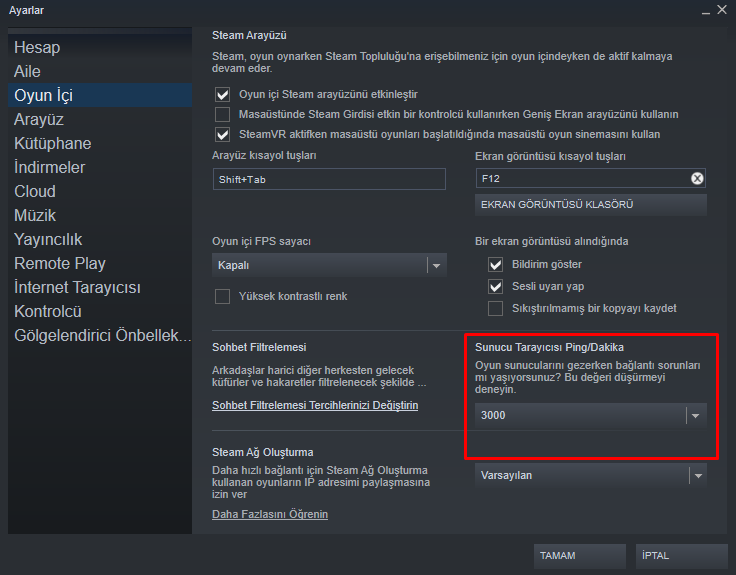Toggle 'Oyun içi Steam arayüzünü etkinleştir' checkbox
Screen dimensions: 736x575
[x=222, y=95]
